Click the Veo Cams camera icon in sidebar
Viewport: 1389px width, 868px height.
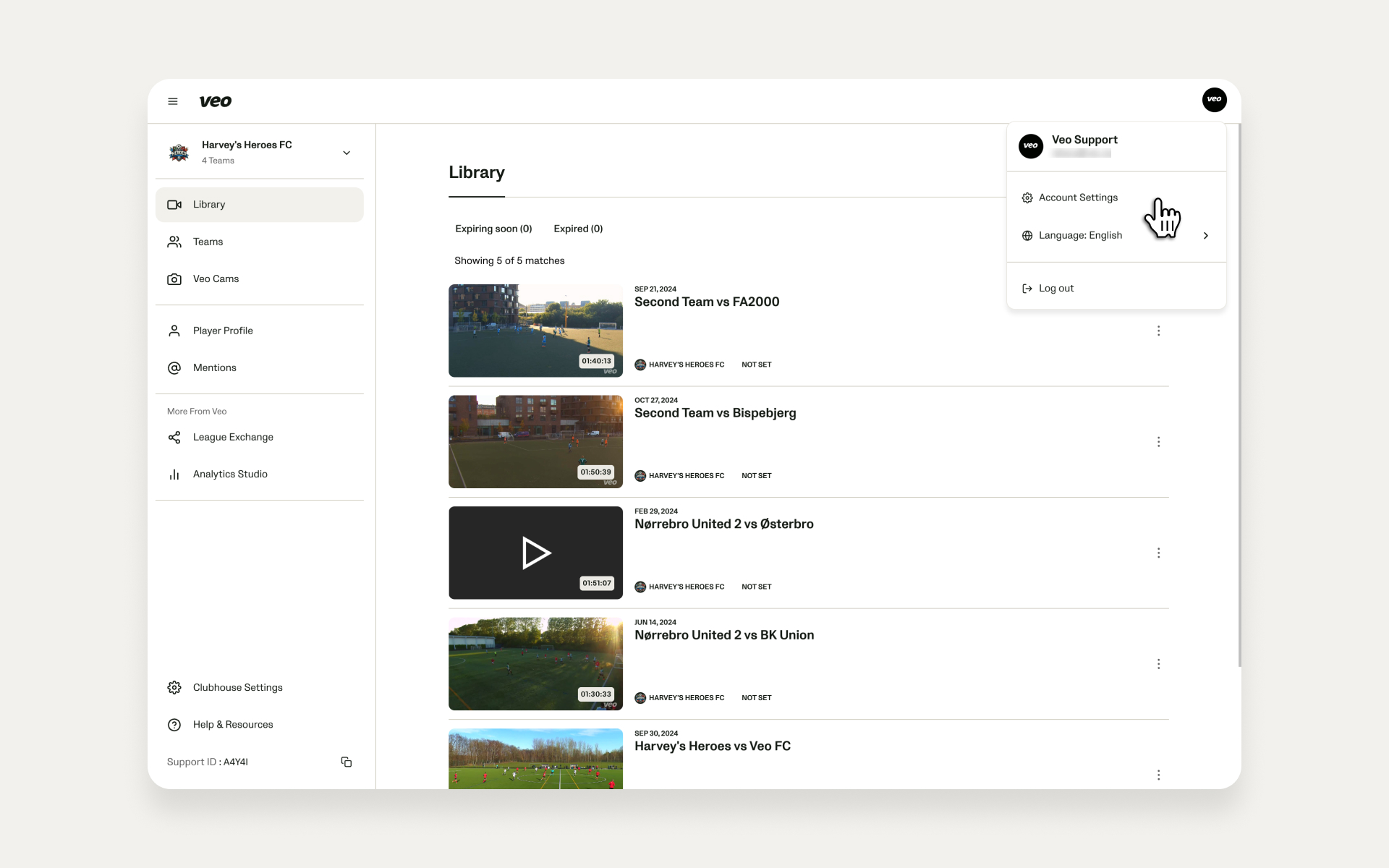(174, 279)
